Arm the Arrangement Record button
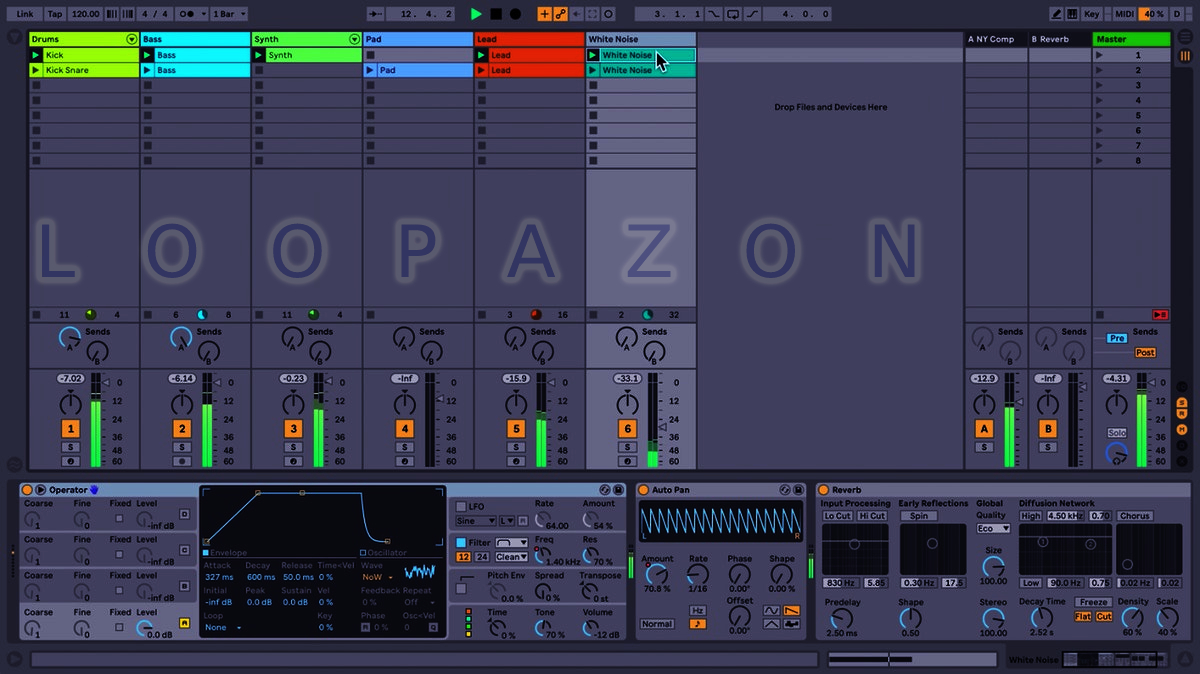The width and height of the screenshot is (1200, 674). click(516, 14)
